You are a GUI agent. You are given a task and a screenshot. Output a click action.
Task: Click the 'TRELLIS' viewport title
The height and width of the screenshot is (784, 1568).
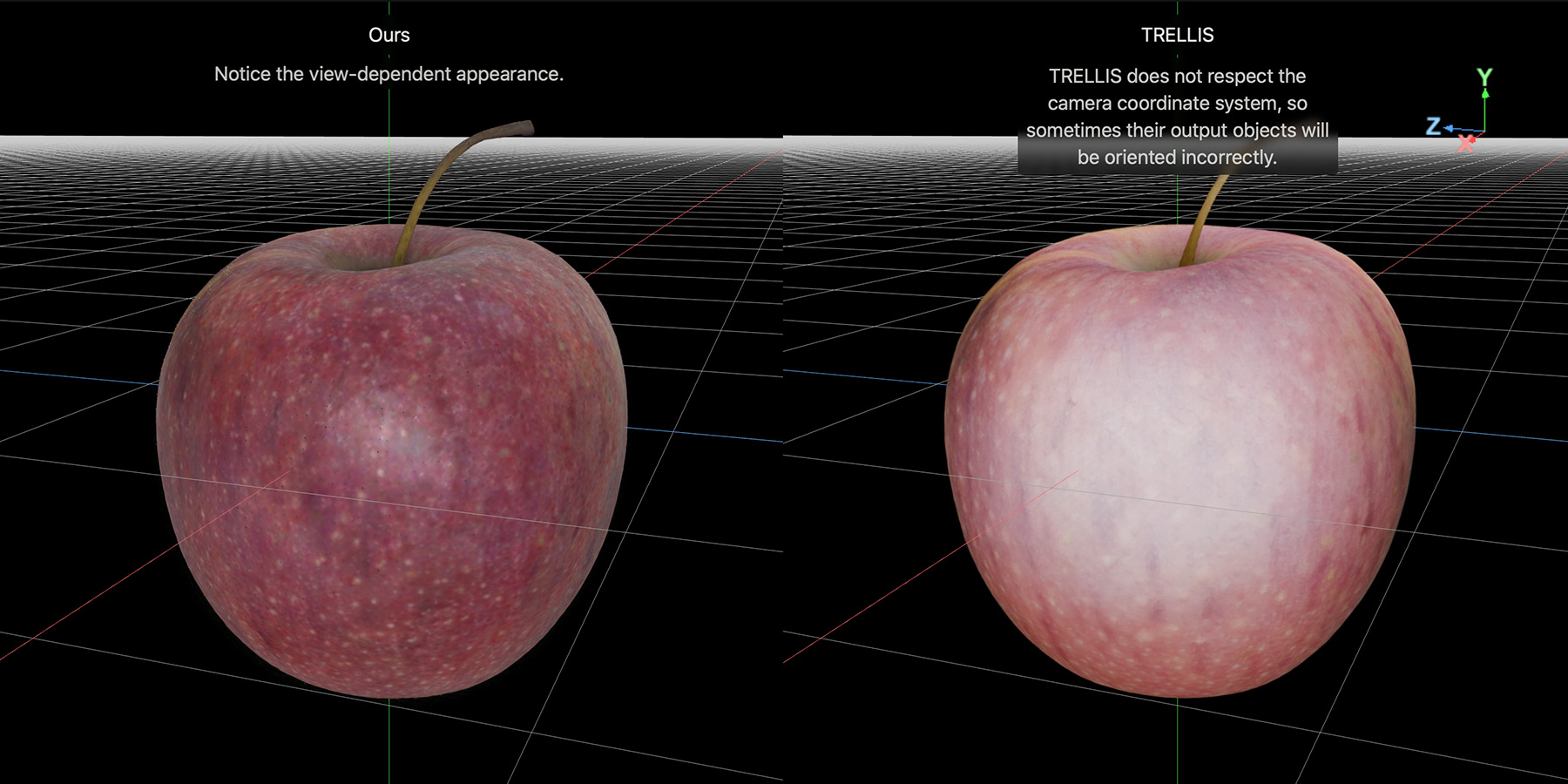pos(1177,35)
